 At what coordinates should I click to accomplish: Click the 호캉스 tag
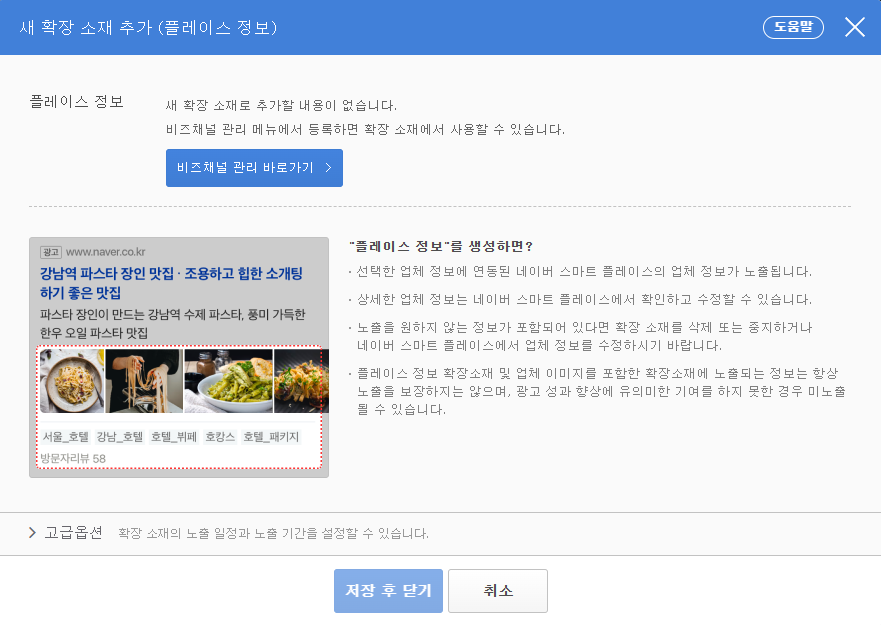[x=220, y=437]
